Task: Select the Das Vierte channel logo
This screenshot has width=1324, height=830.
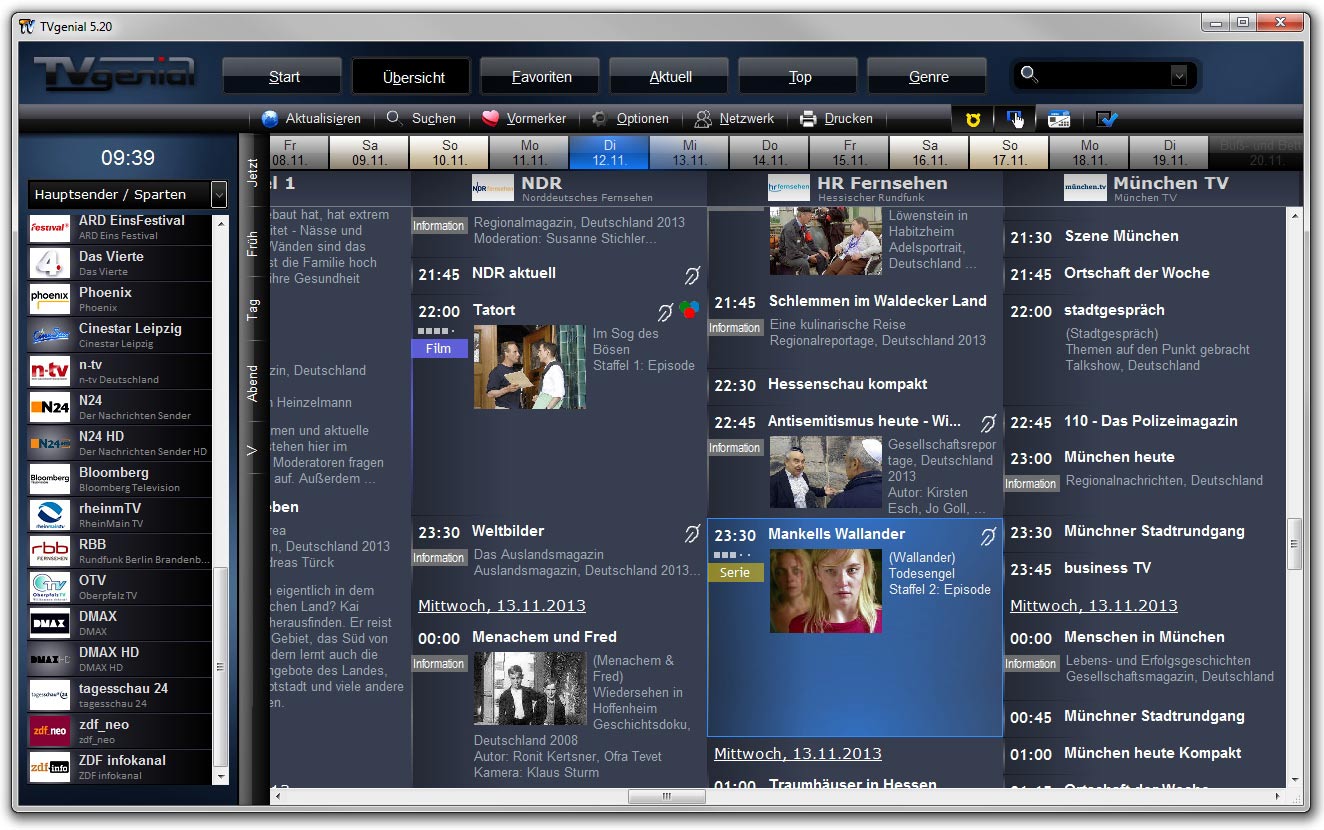Action: pos(50,264)
